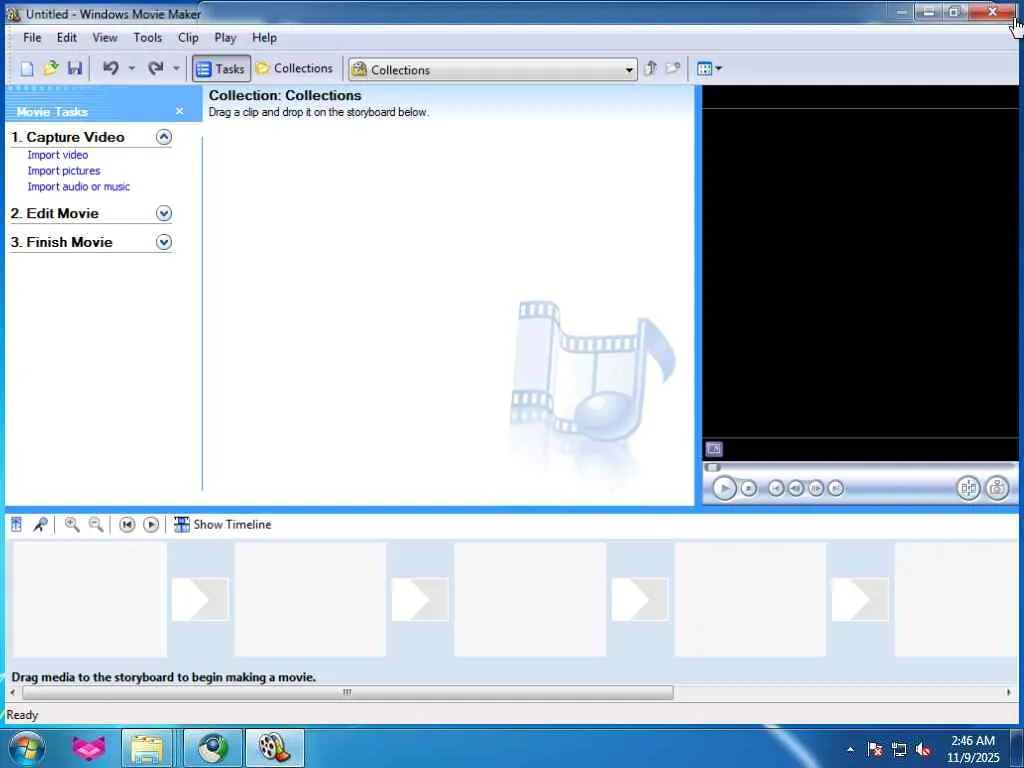Click the 1. Capture Video heading
This screenshot has width=1024, height=768.
[x=68, y=137]
